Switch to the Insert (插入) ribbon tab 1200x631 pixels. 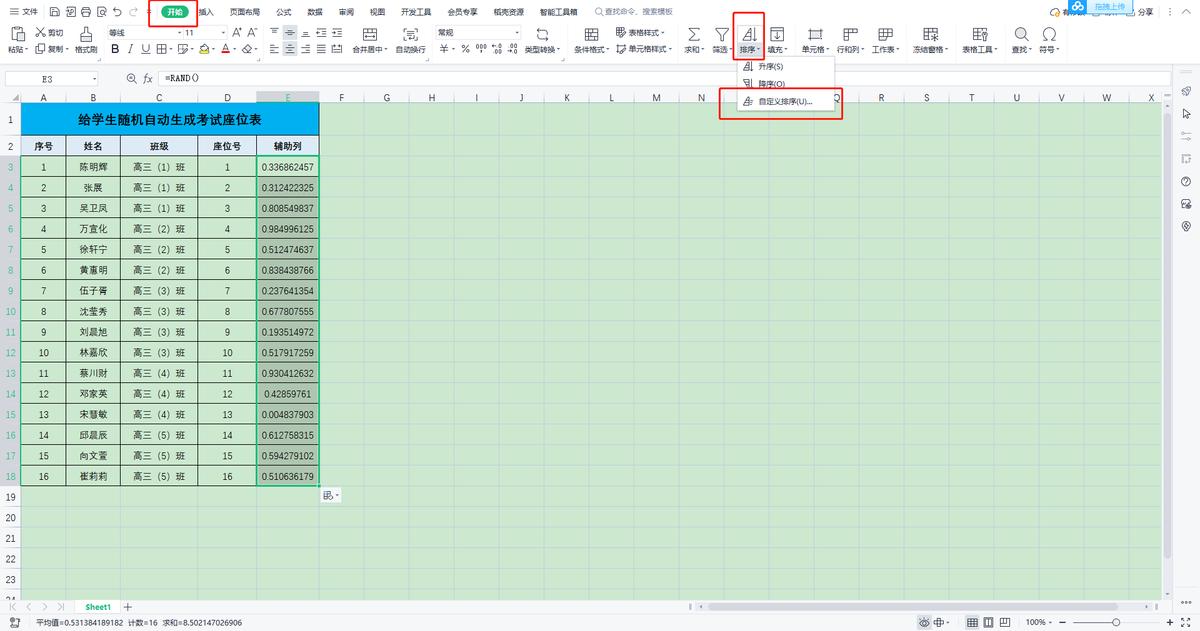206,12
